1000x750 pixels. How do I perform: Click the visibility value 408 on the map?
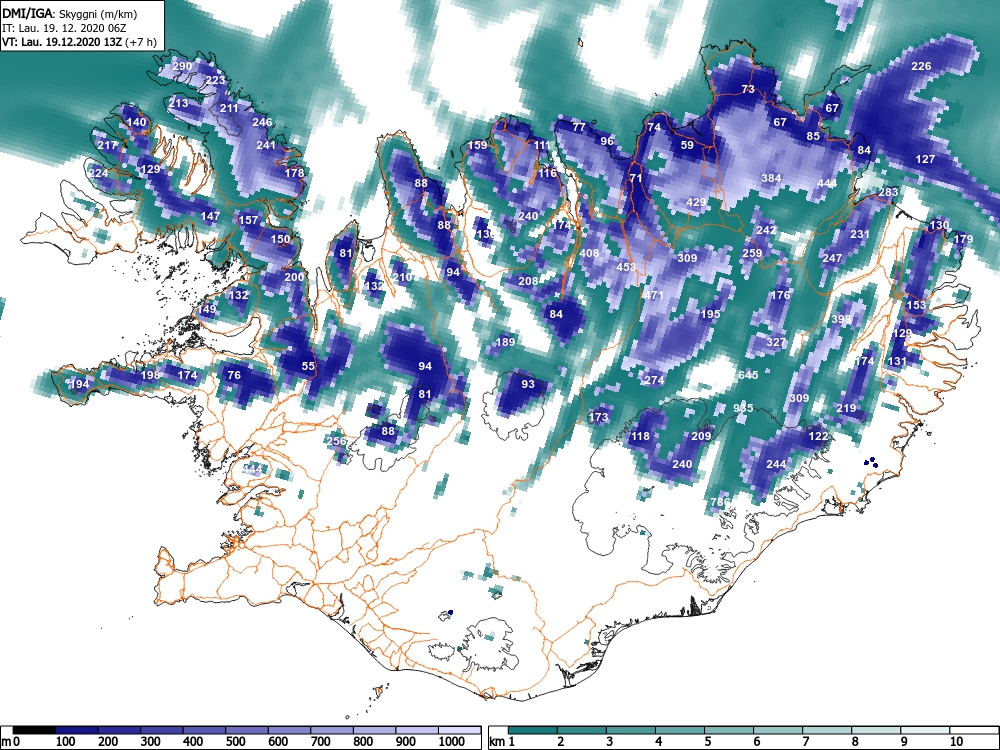tap(589, 253)
